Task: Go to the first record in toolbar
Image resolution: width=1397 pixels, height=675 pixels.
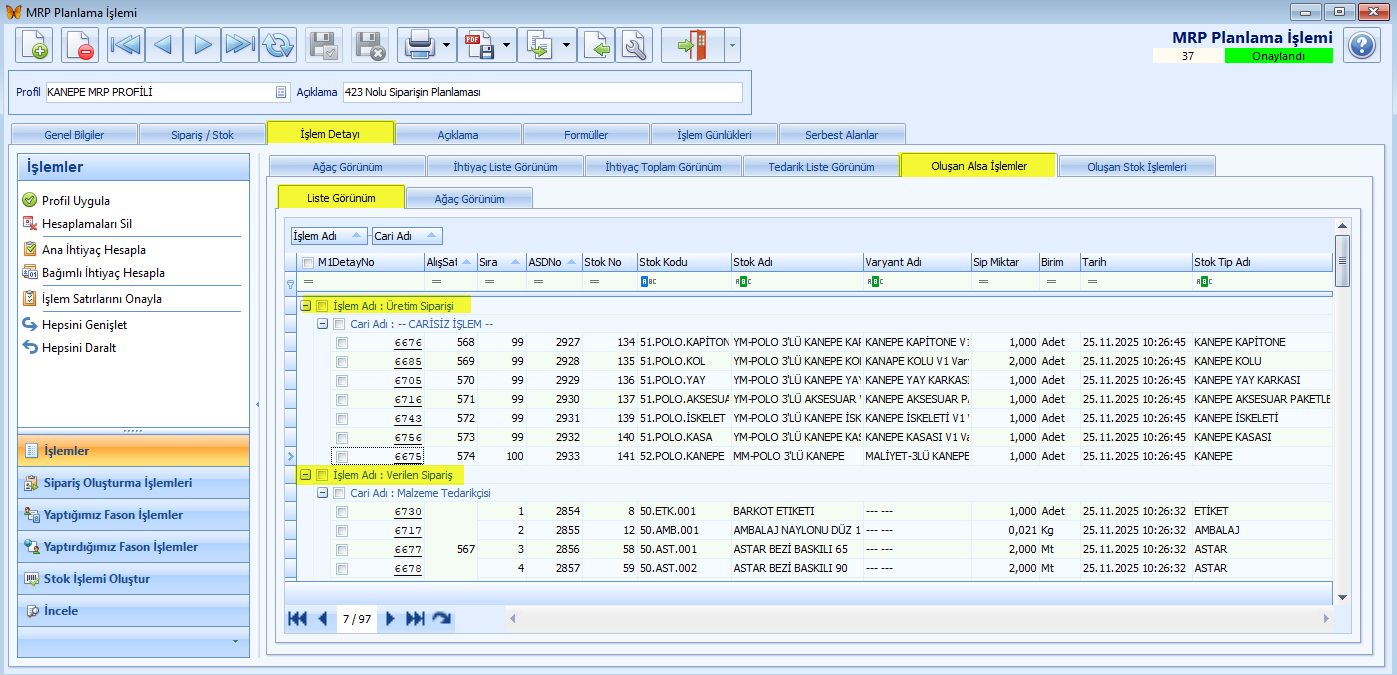Action: [126, 45]
